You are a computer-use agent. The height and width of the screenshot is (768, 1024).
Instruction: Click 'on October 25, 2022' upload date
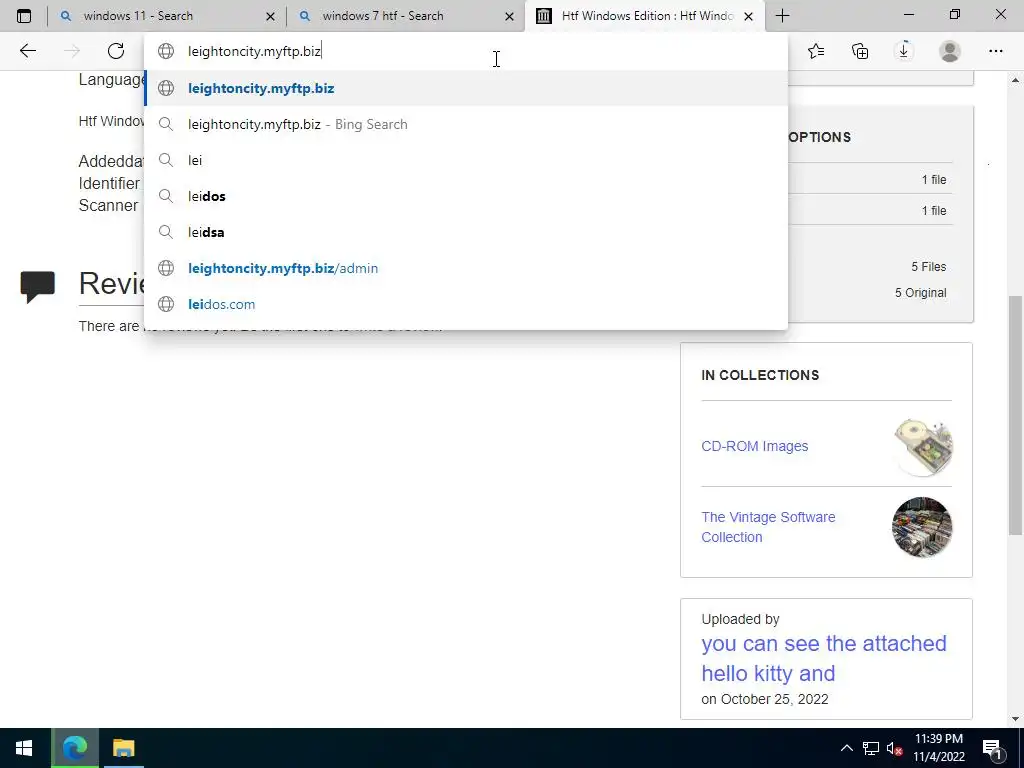765,699
